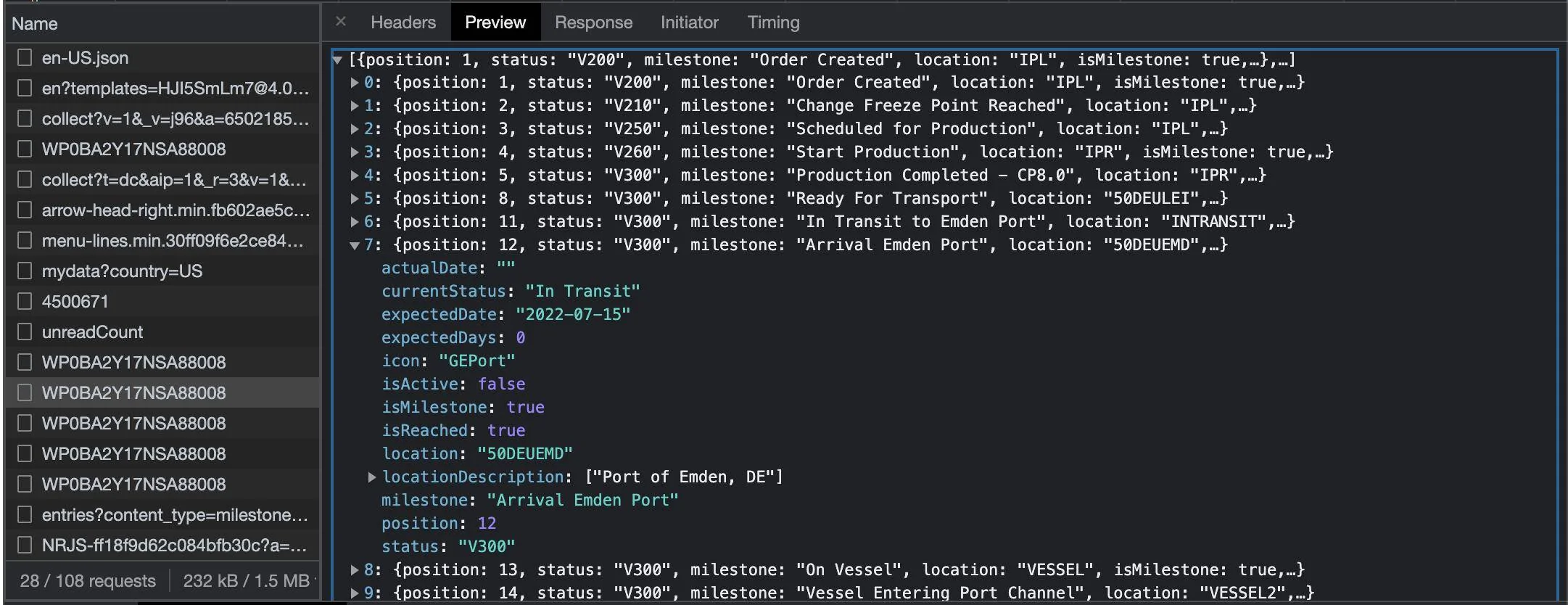Tick the NRJS-ff18f9d62c084bfb30c checkbox

pyautogui.click(x=25, y=545)
